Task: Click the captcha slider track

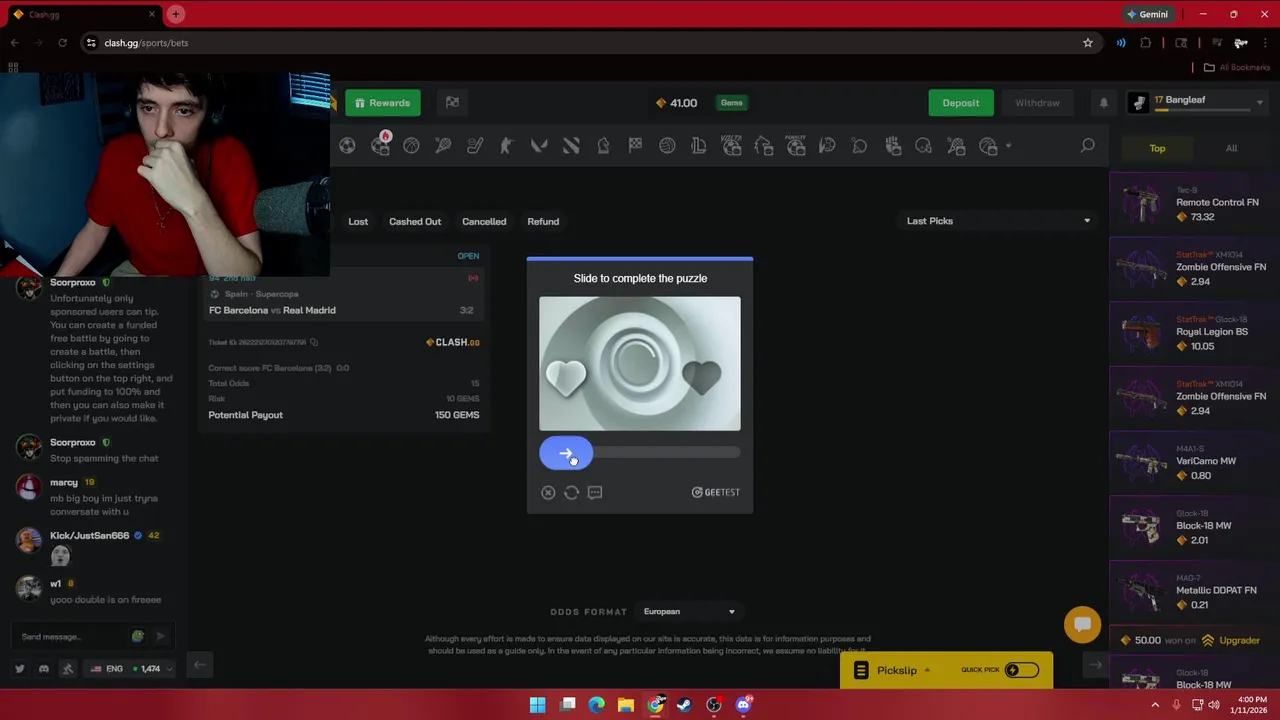Action: [x=640, y=454]
